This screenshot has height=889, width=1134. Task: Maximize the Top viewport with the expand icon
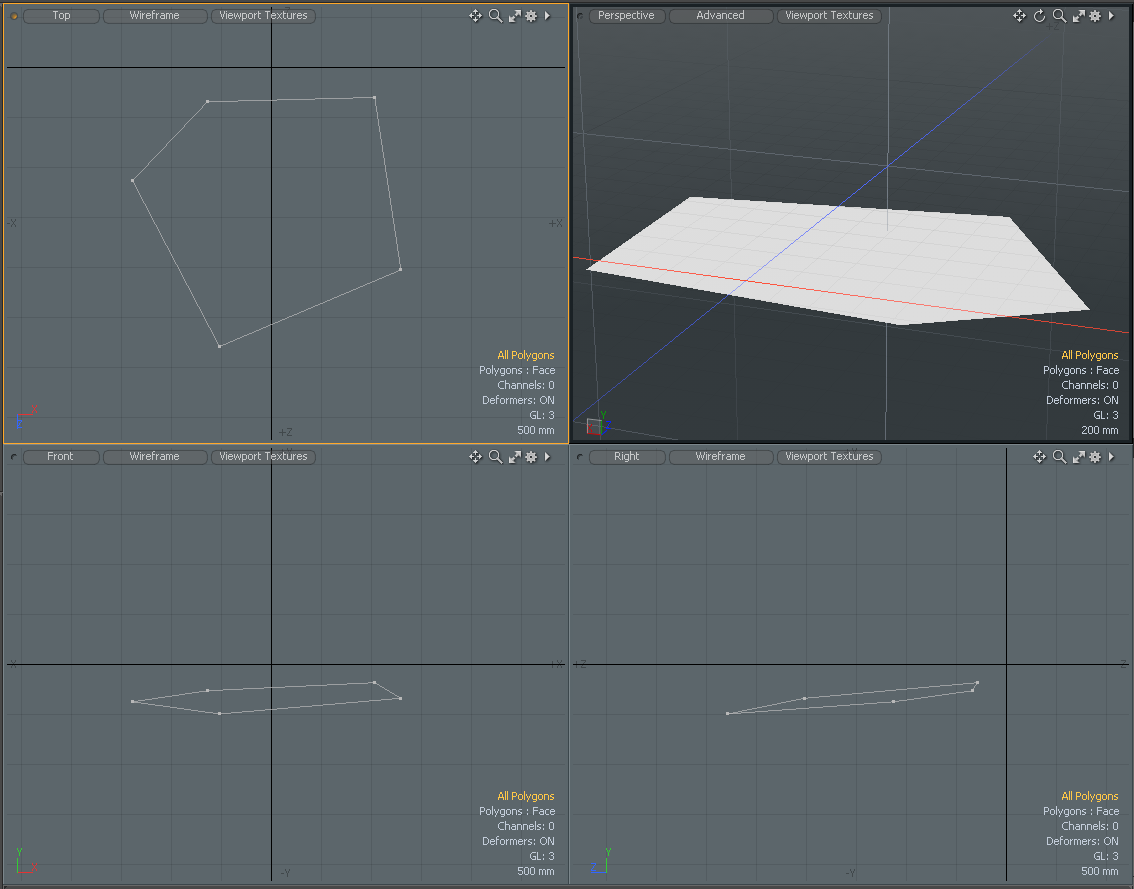(x=514, y=16)
